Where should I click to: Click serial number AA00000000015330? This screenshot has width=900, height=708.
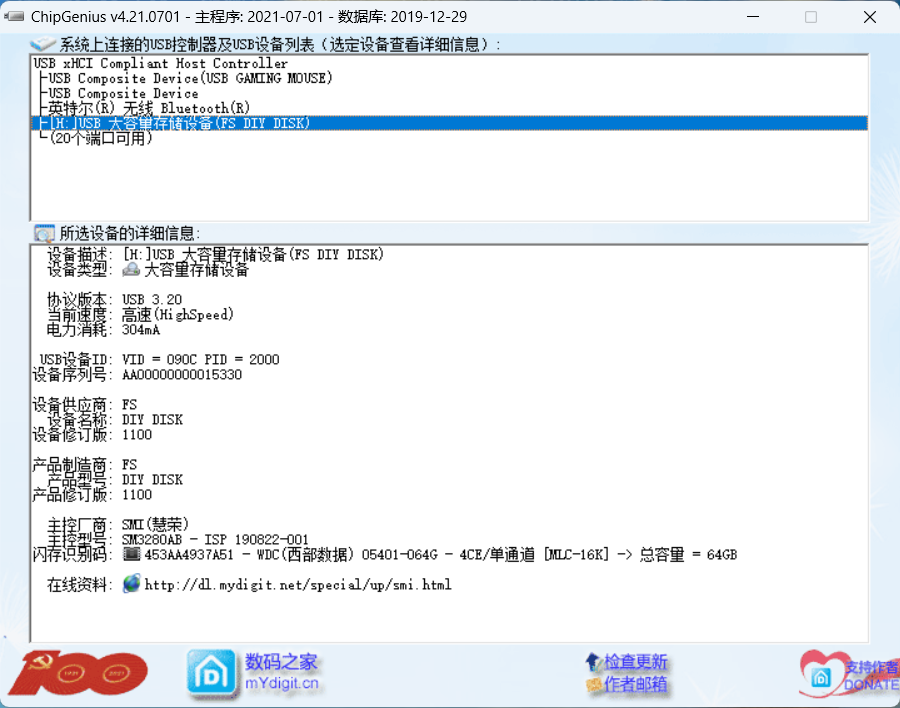coord(182,374)
